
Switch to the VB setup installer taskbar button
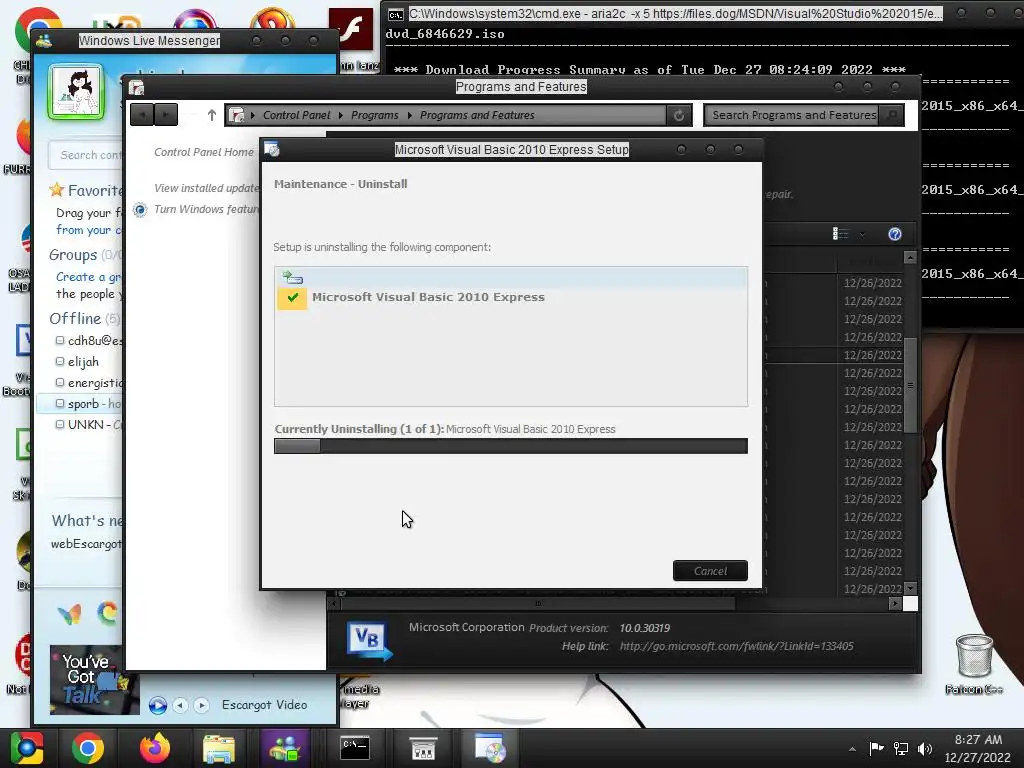(x=490, y=748)
